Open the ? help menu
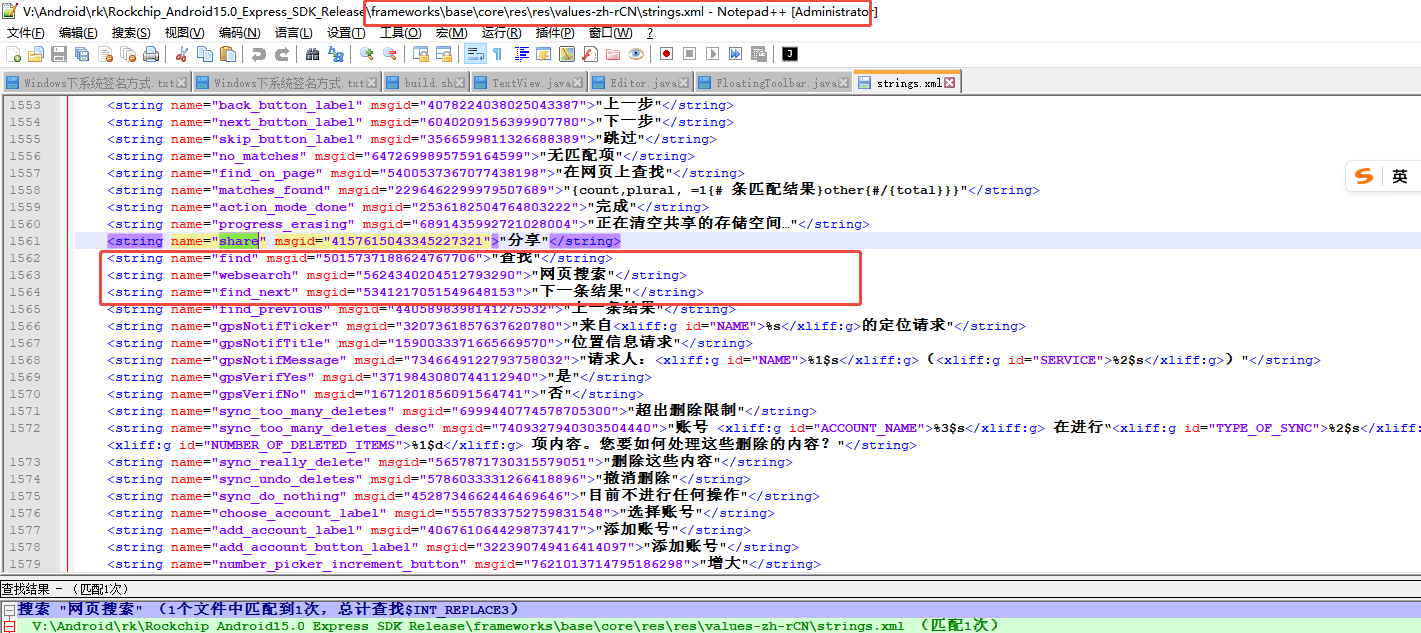 pos(650,33)
